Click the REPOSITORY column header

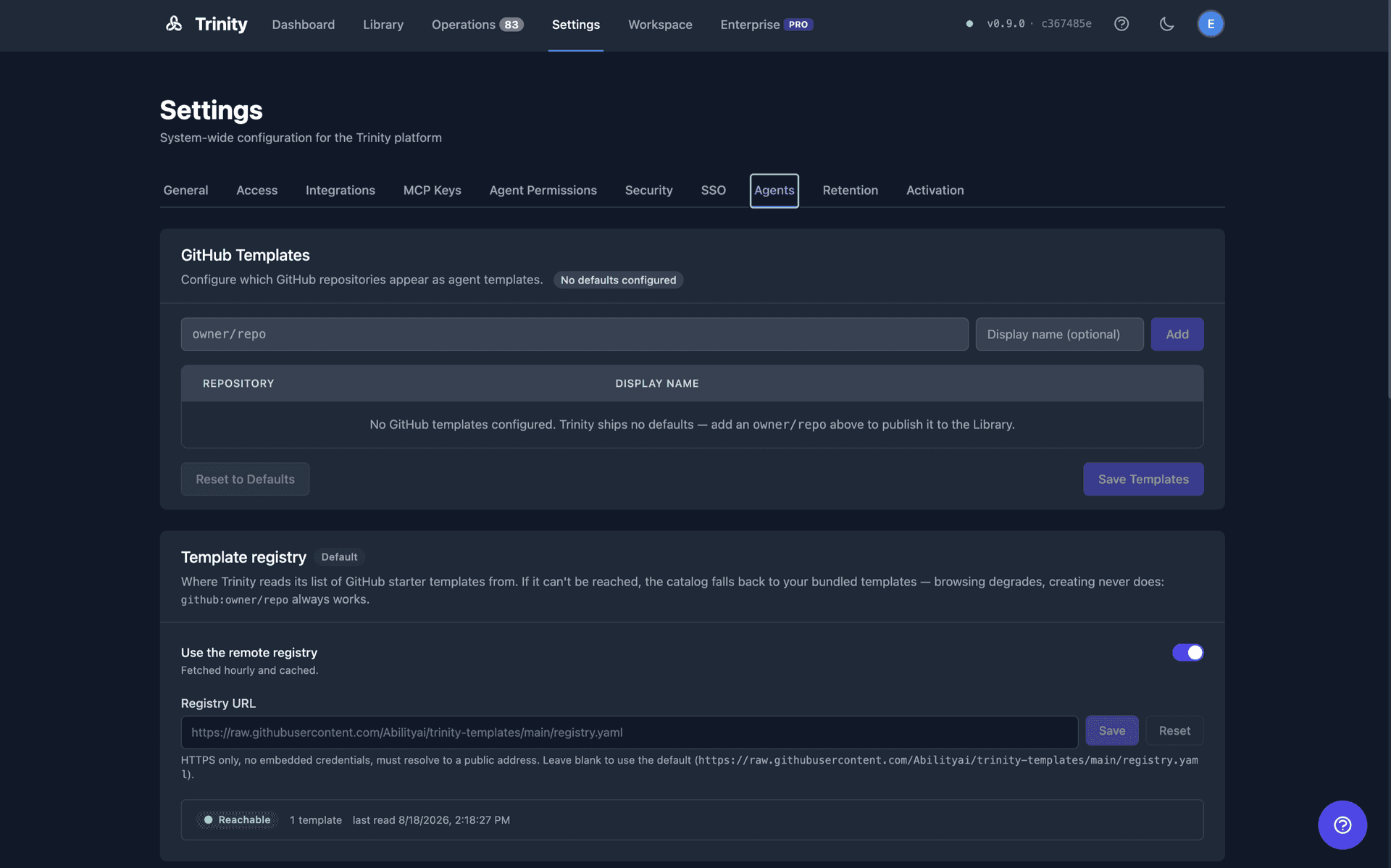pos(238,383)
